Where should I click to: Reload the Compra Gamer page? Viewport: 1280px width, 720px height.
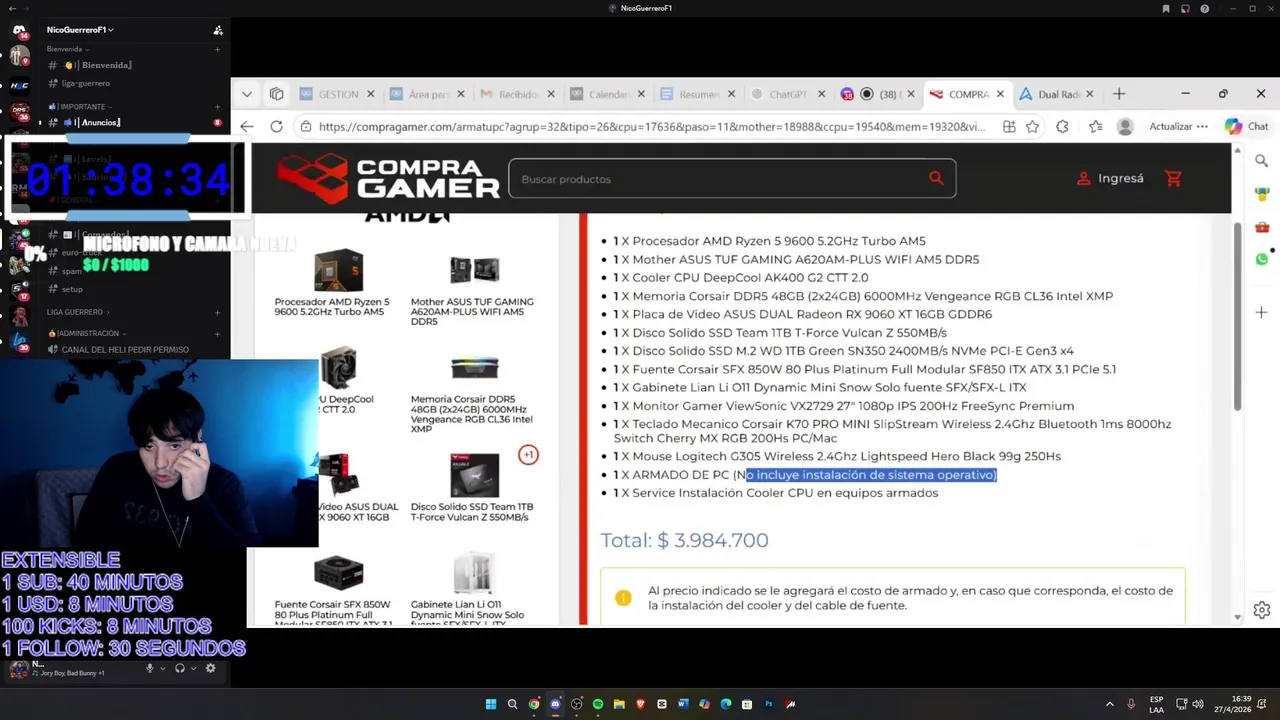tap(276, 127)
